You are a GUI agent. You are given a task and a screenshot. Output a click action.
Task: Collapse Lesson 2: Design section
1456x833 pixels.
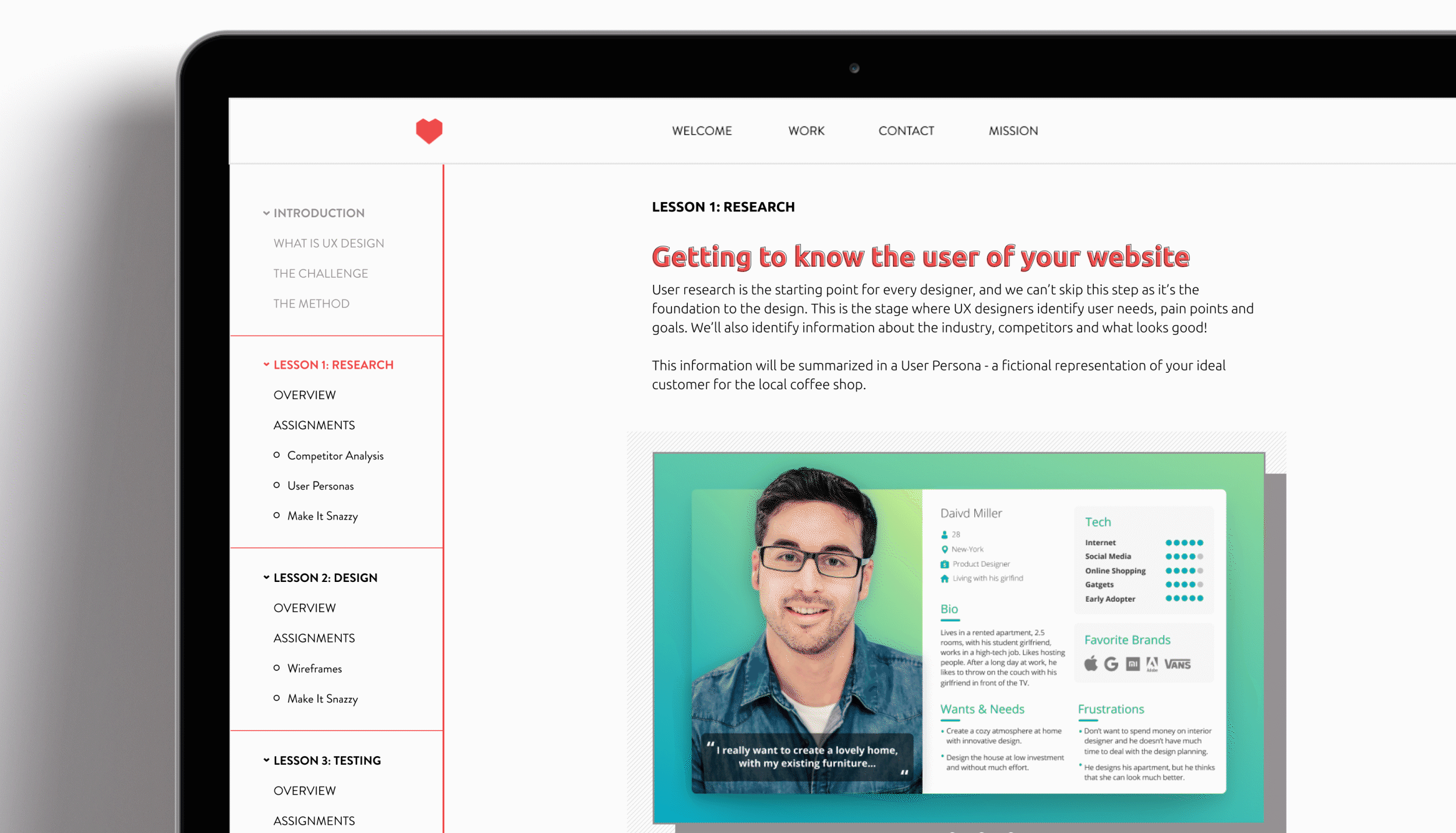(x=266, y=577)
